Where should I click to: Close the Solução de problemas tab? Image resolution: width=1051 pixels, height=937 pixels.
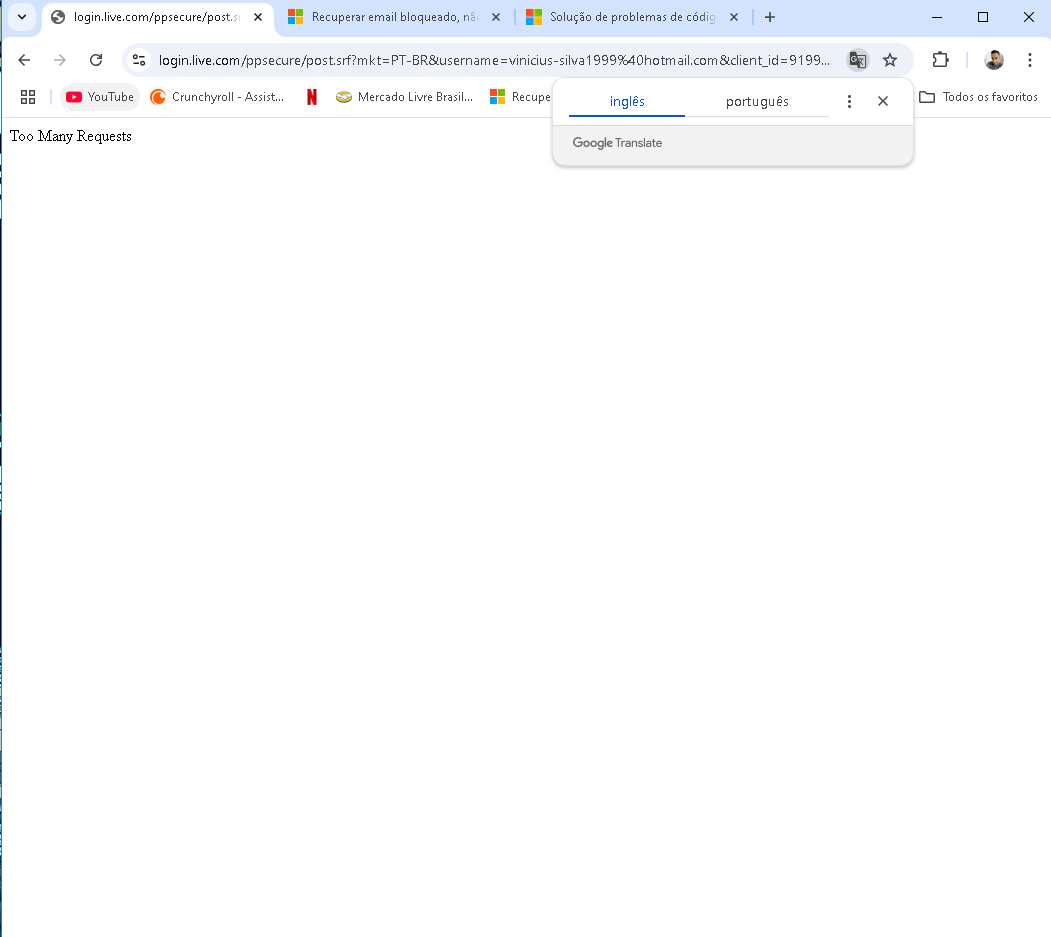[x=734, y=17]
